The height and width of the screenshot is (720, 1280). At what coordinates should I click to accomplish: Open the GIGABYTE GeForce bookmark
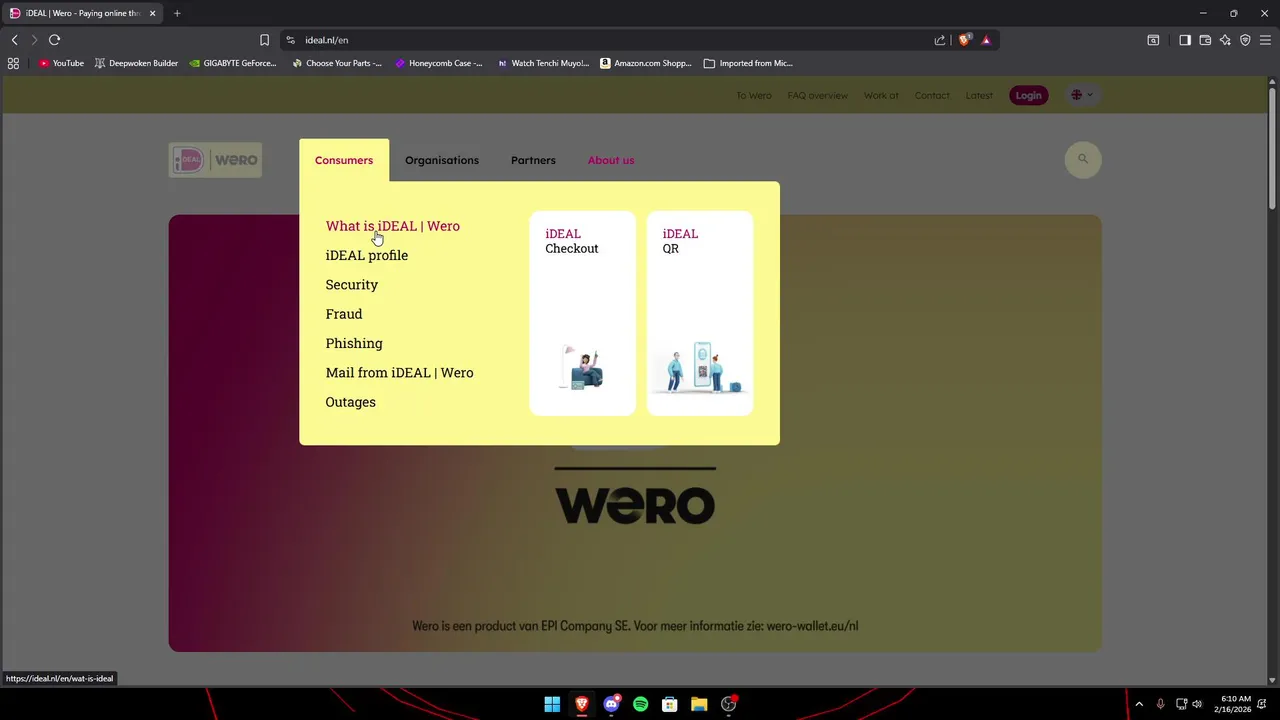pos(232,63)
